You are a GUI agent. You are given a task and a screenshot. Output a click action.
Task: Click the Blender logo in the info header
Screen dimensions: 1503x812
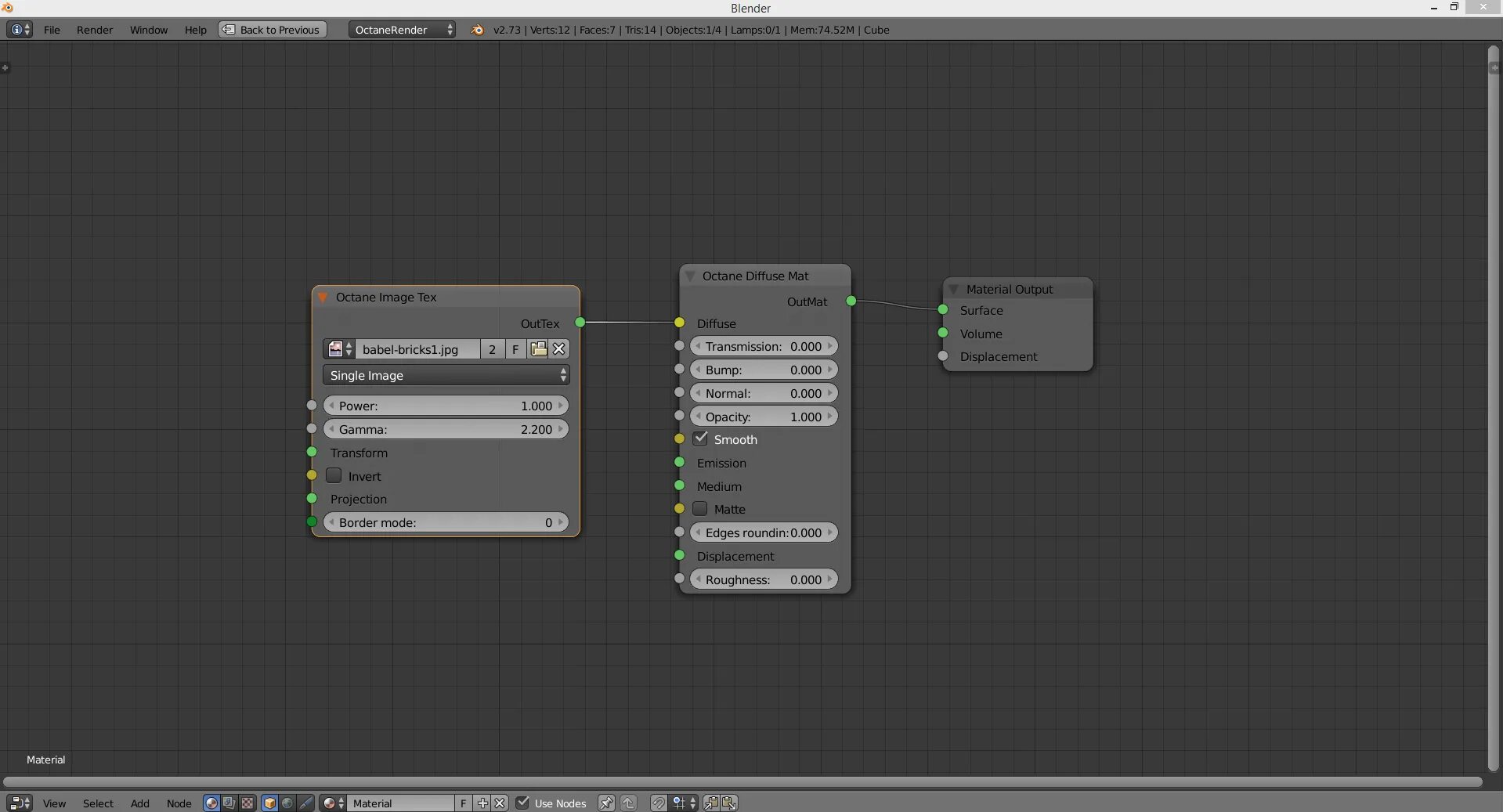[477, 30]
